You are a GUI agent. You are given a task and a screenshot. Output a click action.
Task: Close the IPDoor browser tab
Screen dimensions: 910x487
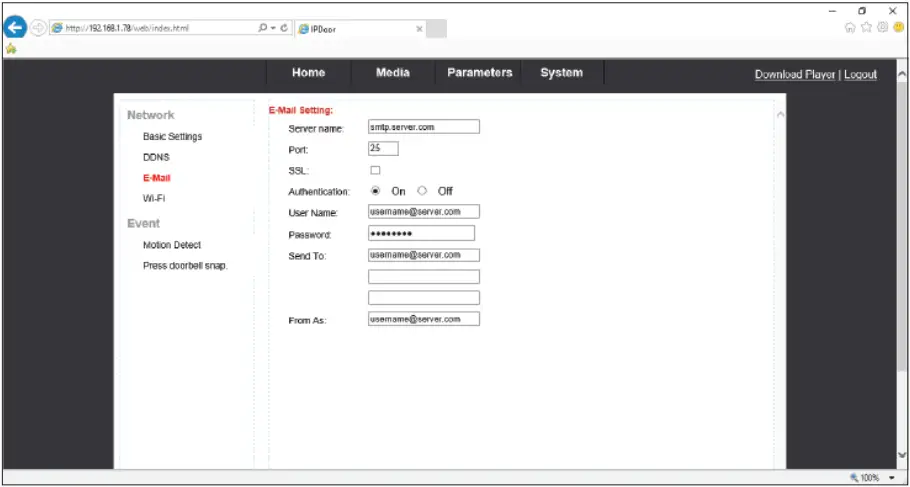(x=419, y=29)
